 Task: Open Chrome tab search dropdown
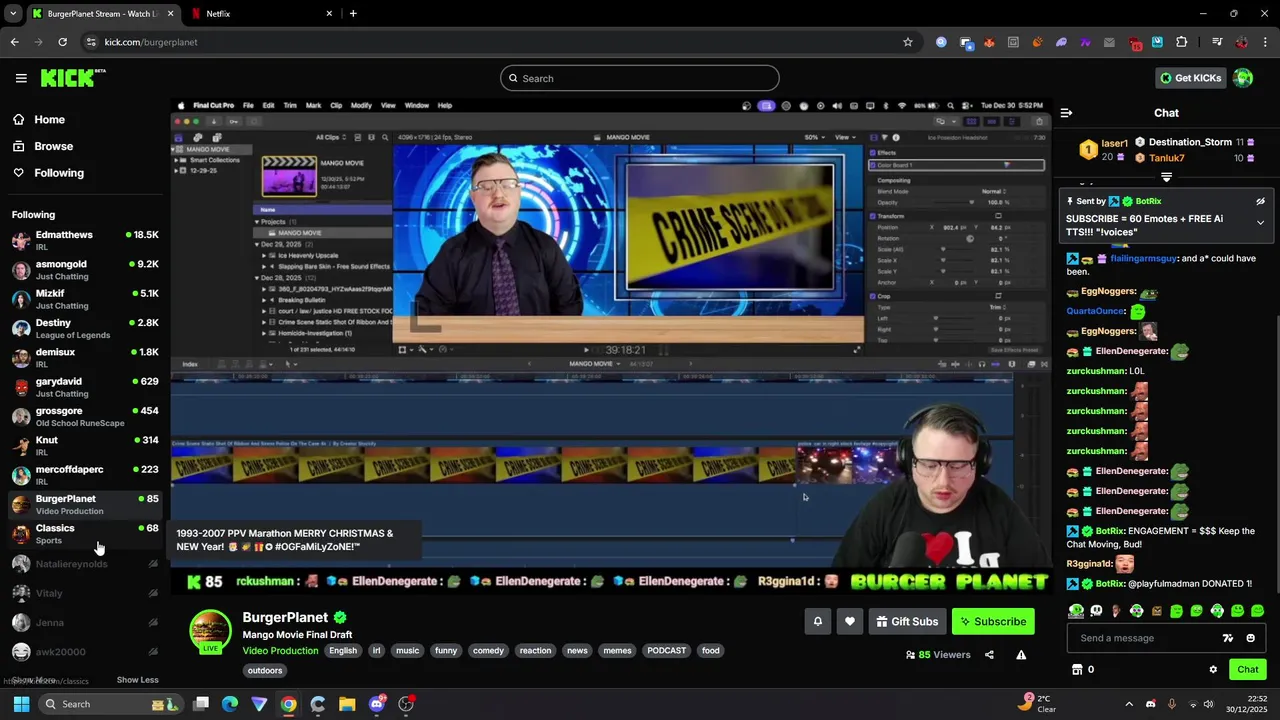tap(13, 13)
